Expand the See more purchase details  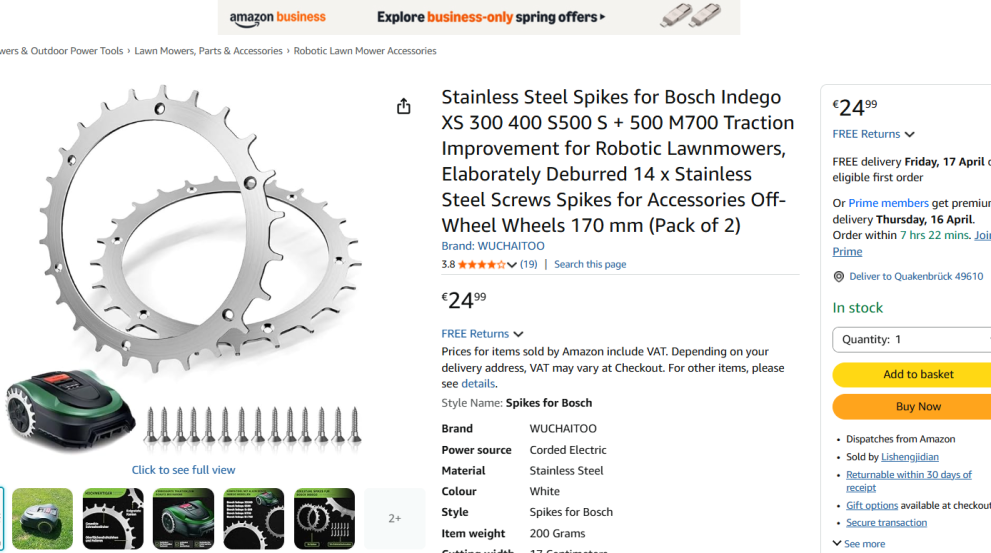click(x=858, y=544)
